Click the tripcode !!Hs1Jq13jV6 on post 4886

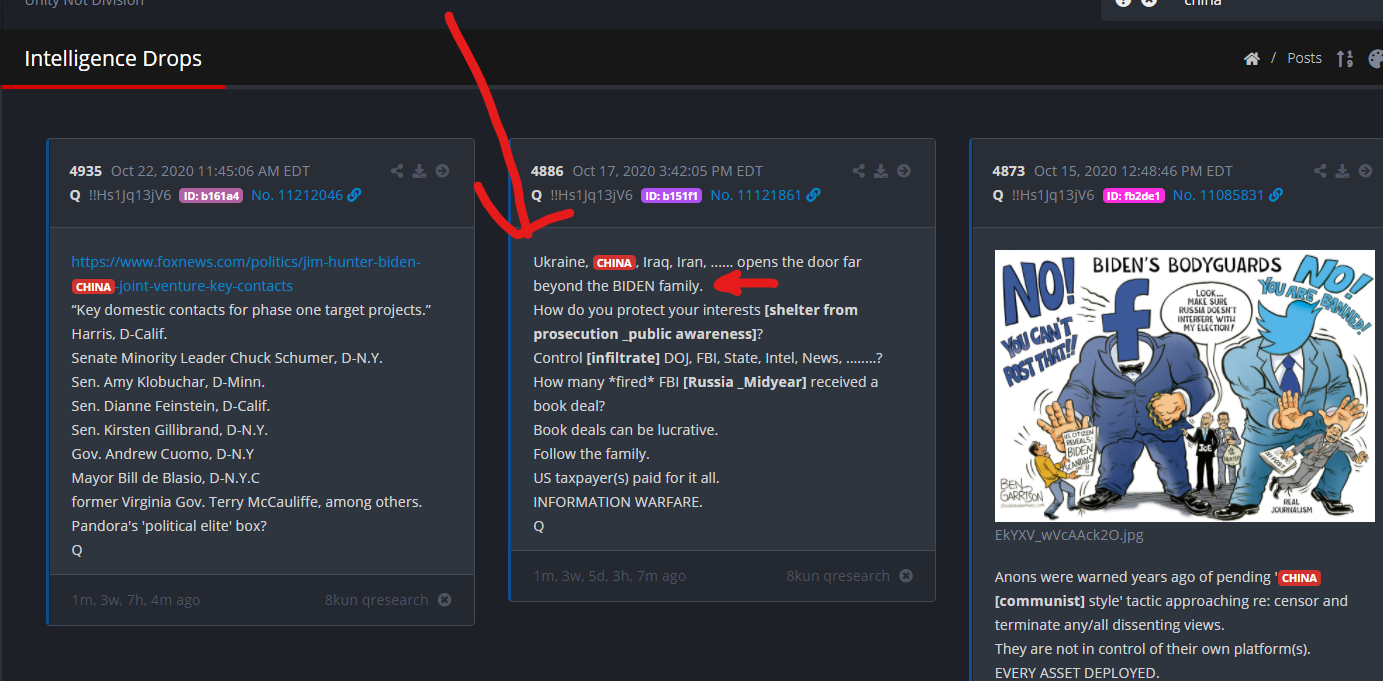click(591, 195)
